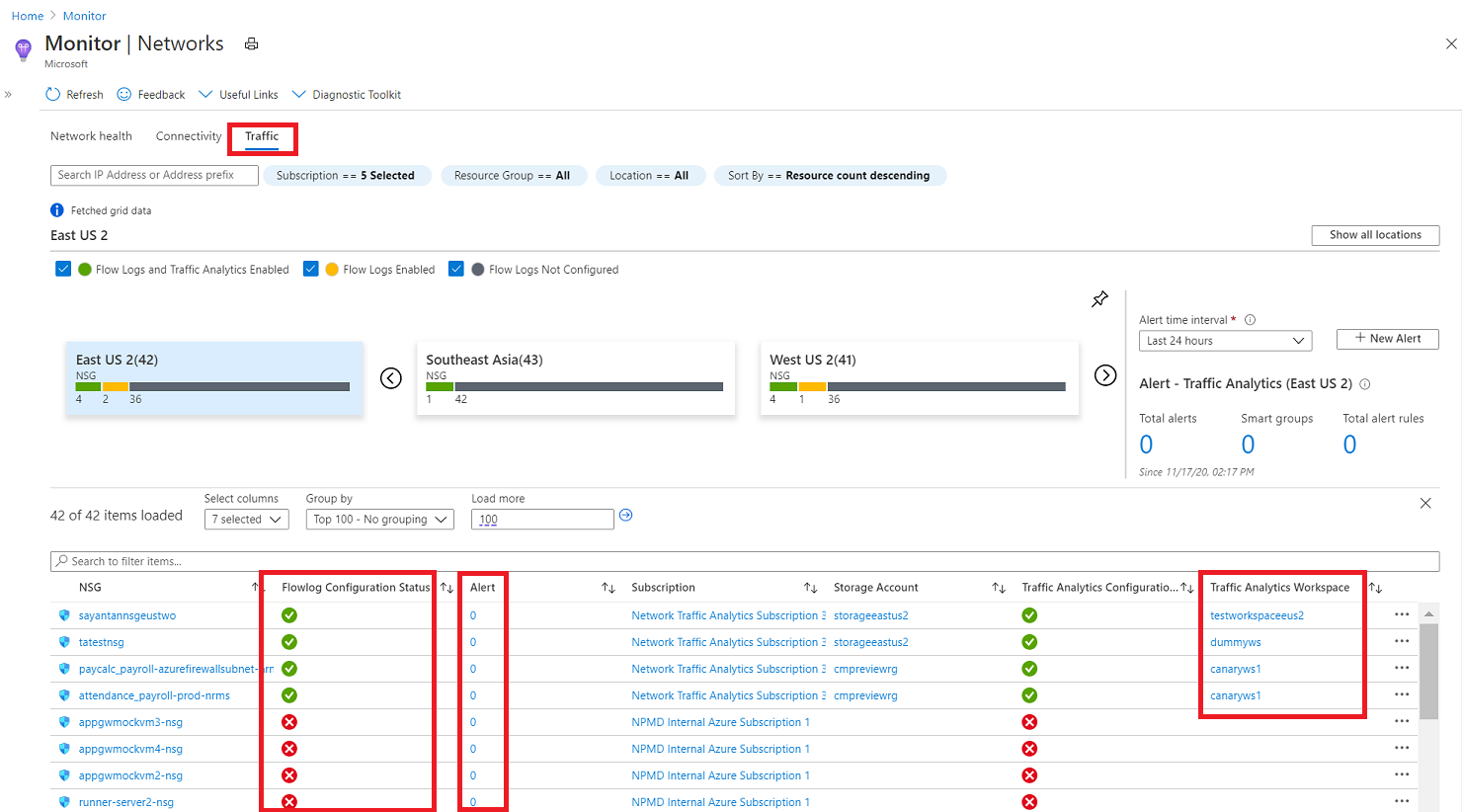Viewport: 1462px width, 812px height.
Task: Click the grid vertical scrollbar thumb
Action: point(1428,672)
